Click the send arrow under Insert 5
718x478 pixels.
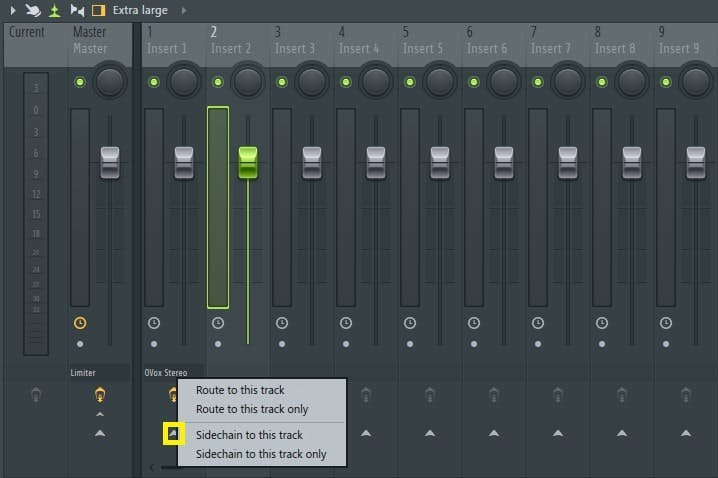[430, 433]
